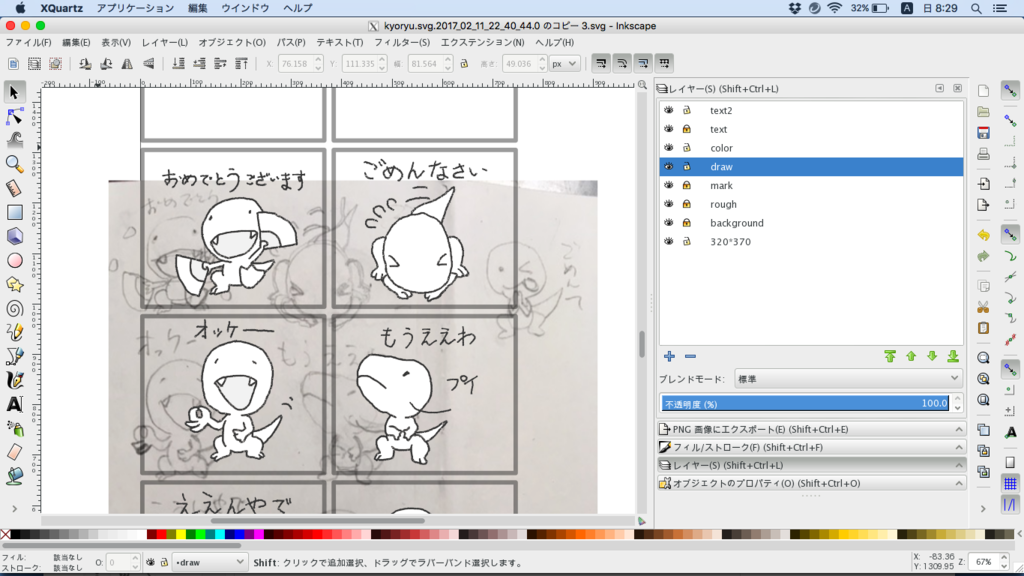Image resolution: width=1024 pixels, height=576 pixels.
Task: Select the Tweak tool
Action: point(14,140)
